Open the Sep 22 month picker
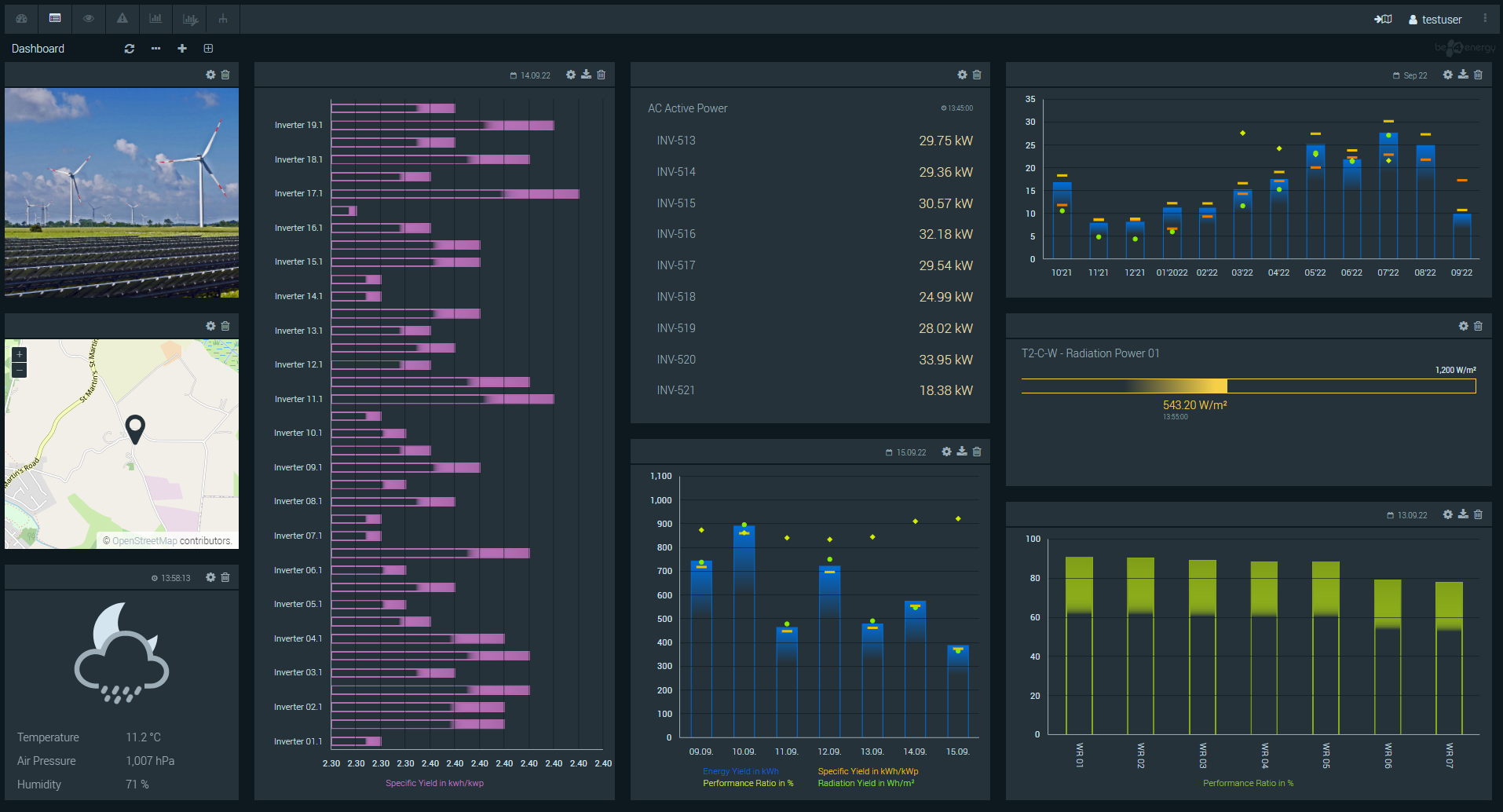Image resolution: width=1503 pixels, height=812 pixels. (1410, 75)
